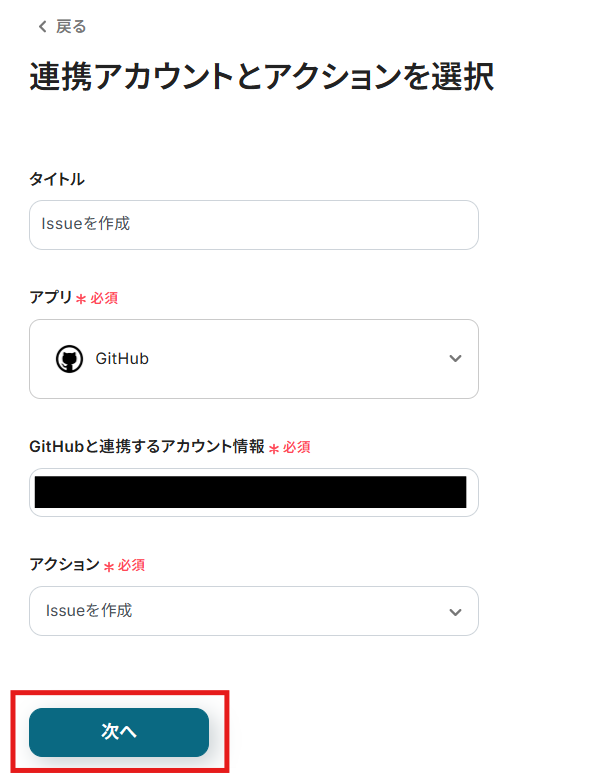Click the 連携アカウントとアクションを選択 heading
The image size is (602, 773).
pos(261,77)
